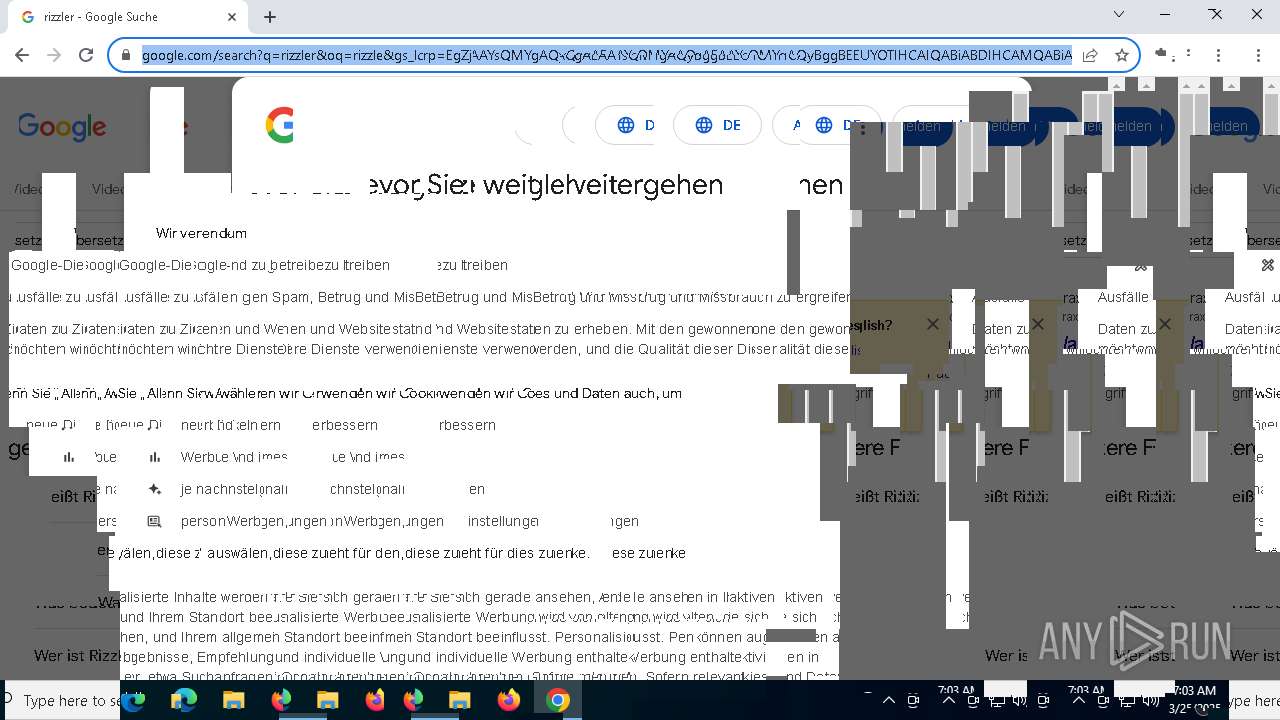Screen dimensions: 1280x720
Task: Reload the current page
Action: pyautogui.click(x=86, y=55)
